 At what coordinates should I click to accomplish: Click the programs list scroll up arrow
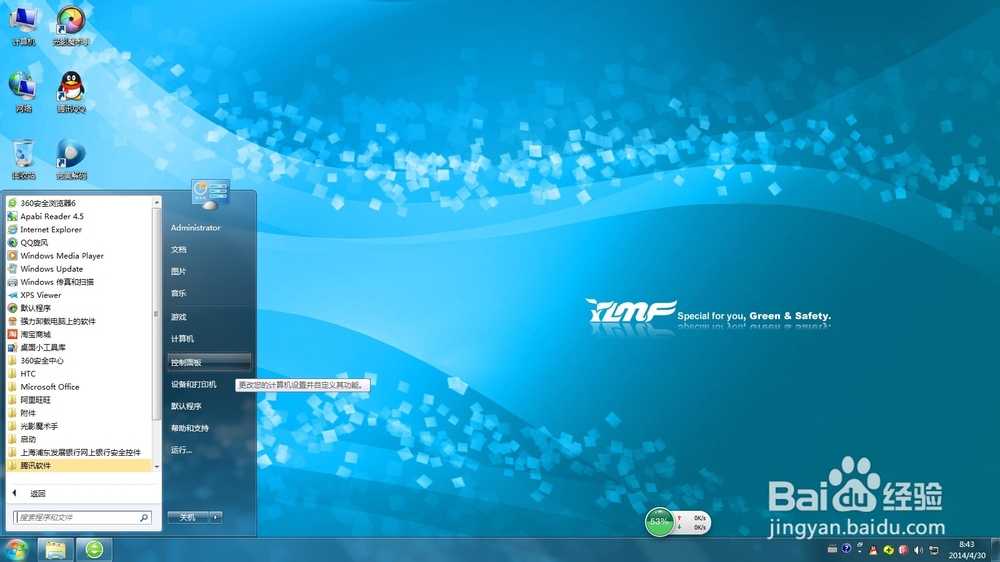[156, 202]
